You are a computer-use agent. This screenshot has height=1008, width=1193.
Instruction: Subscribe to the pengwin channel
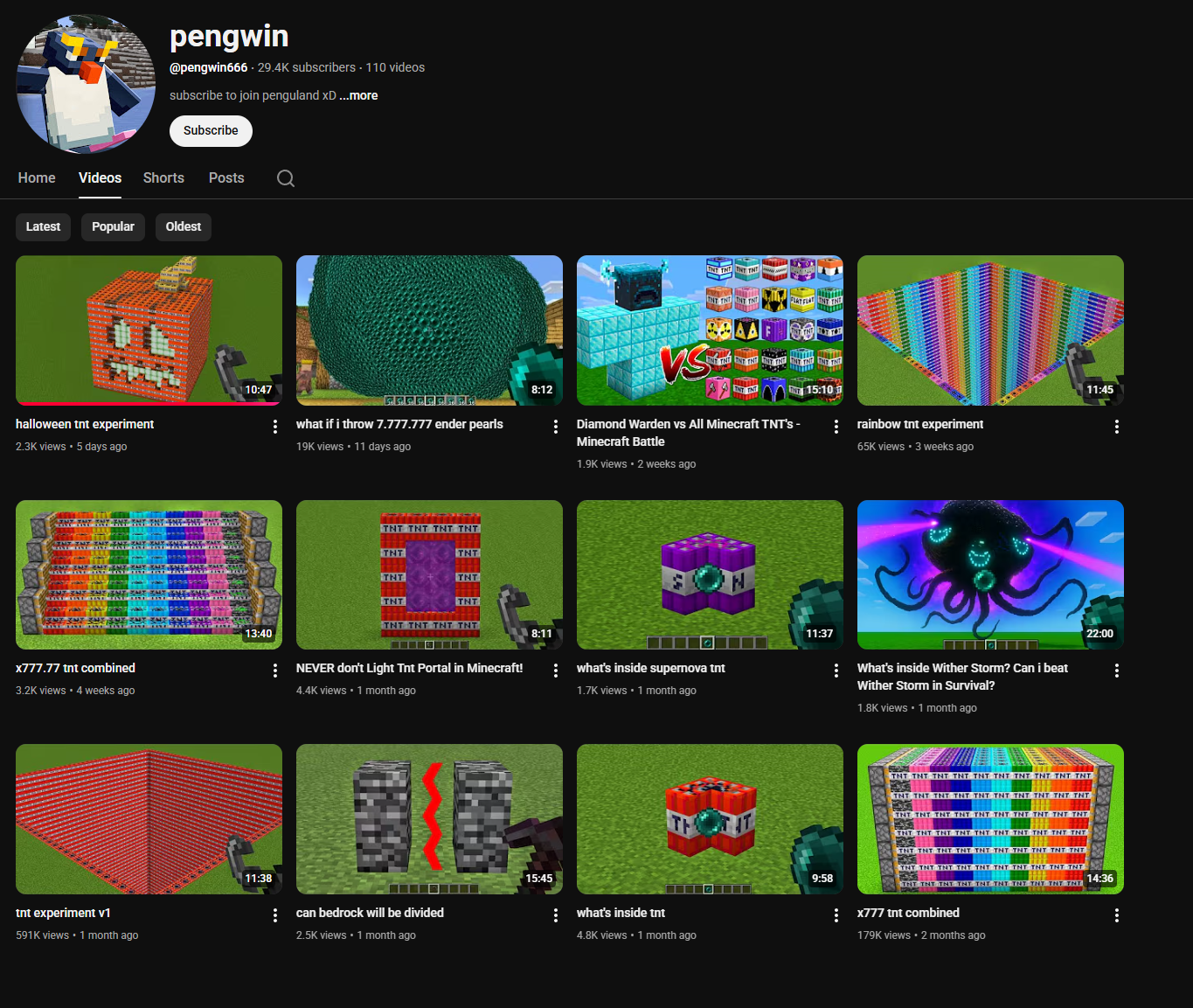pyautogui.click(x=211, y=131)
